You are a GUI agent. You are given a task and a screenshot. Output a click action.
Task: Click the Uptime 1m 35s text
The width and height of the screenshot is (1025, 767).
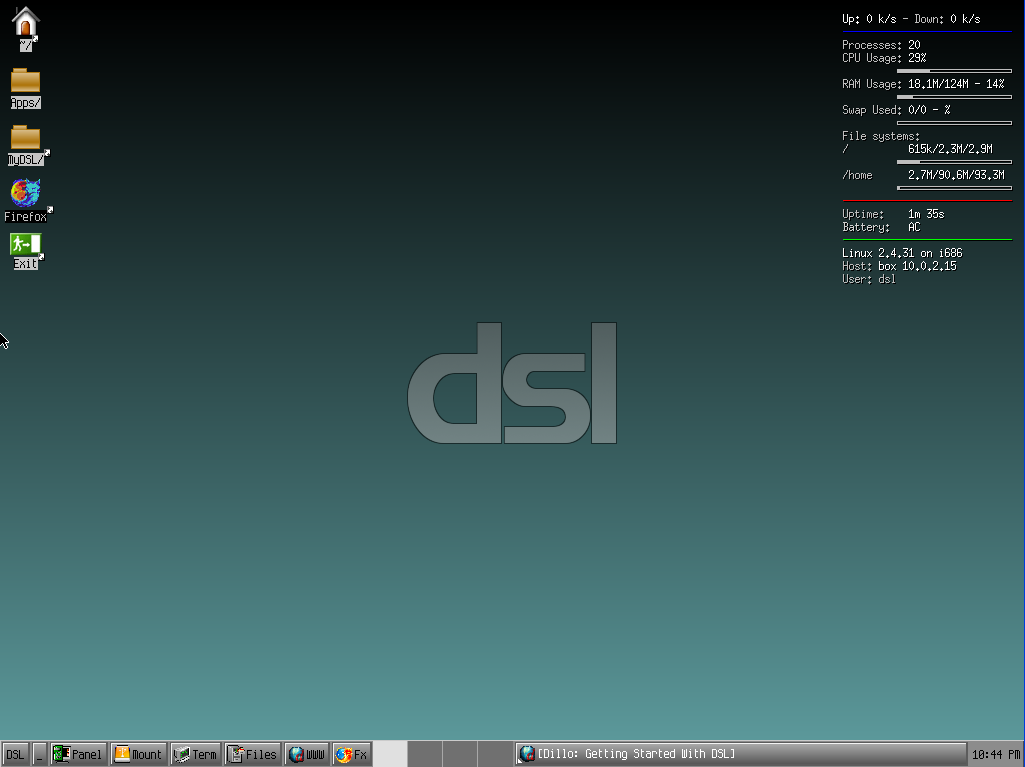tap(893, 214)
